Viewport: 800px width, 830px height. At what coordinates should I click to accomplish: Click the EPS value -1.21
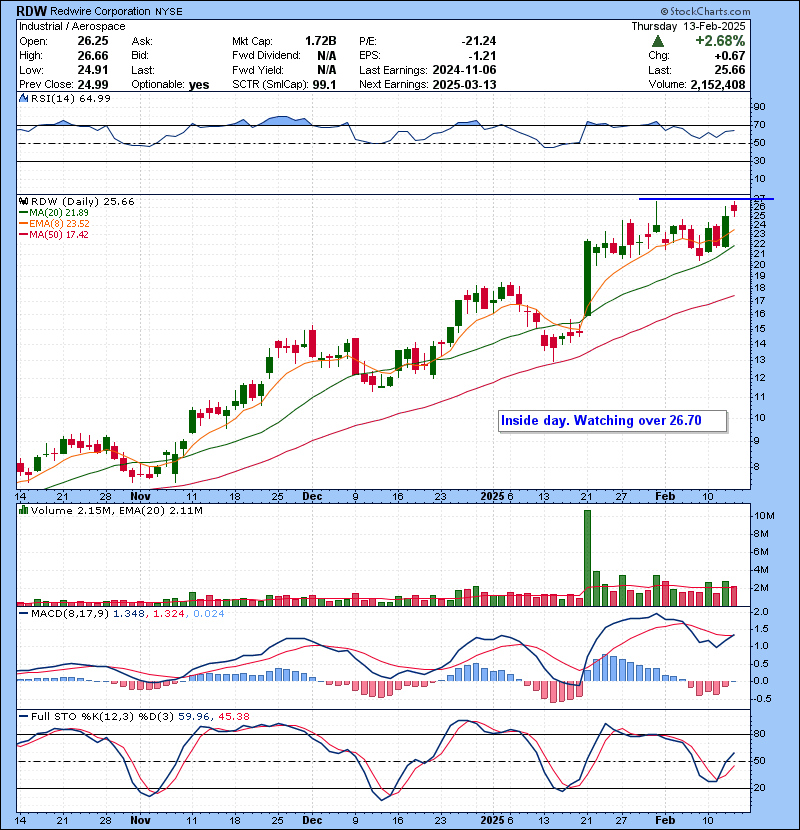482,56
